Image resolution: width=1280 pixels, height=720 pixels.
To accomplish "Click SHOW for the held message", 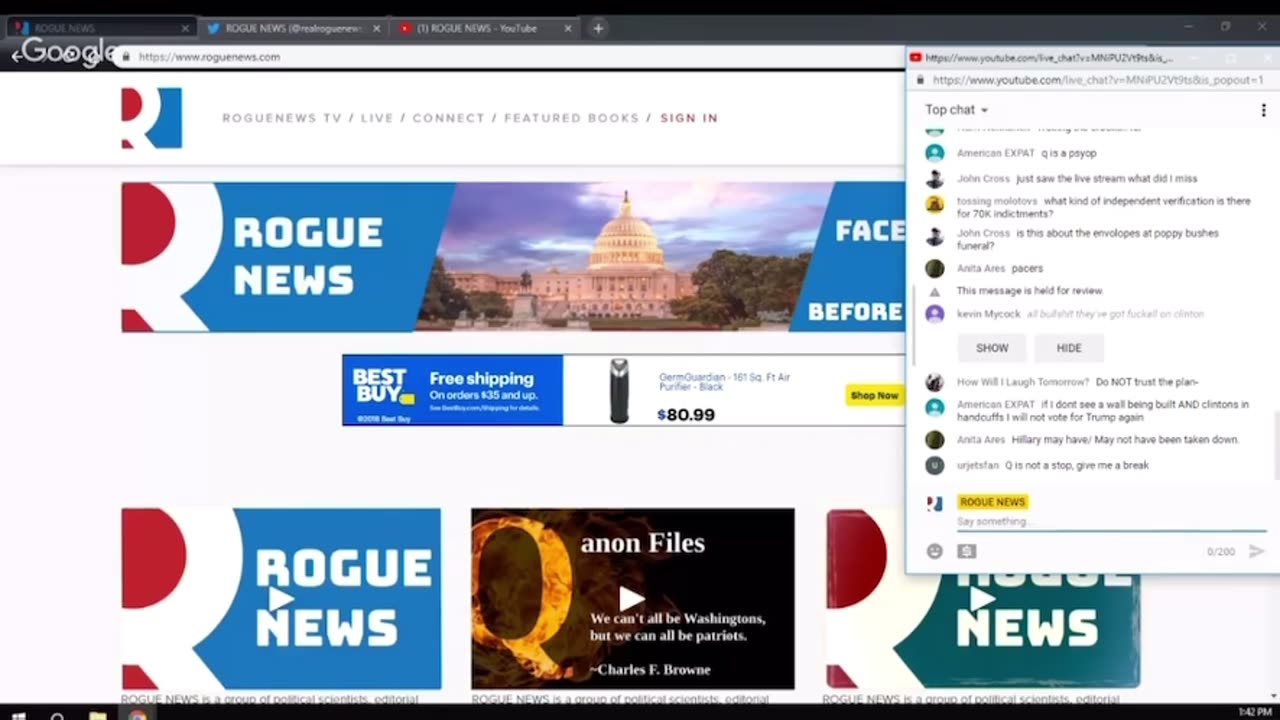I will click(992, 348).
